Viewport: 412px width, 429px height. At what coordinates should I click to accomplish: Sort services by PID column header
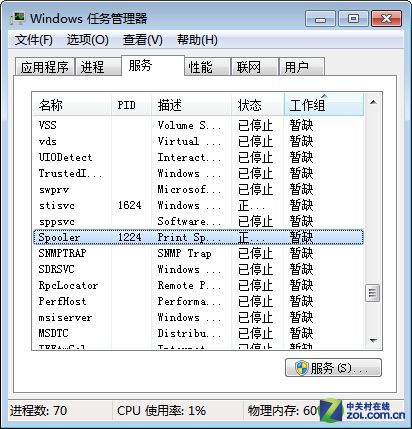point(131,105)
